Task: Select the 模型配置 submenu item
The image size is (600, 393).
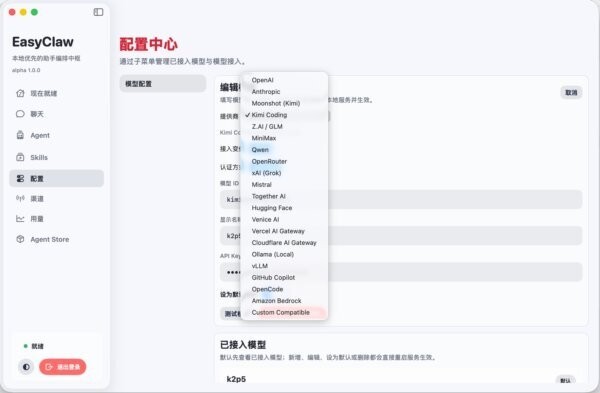Action: tap(163, 84)
